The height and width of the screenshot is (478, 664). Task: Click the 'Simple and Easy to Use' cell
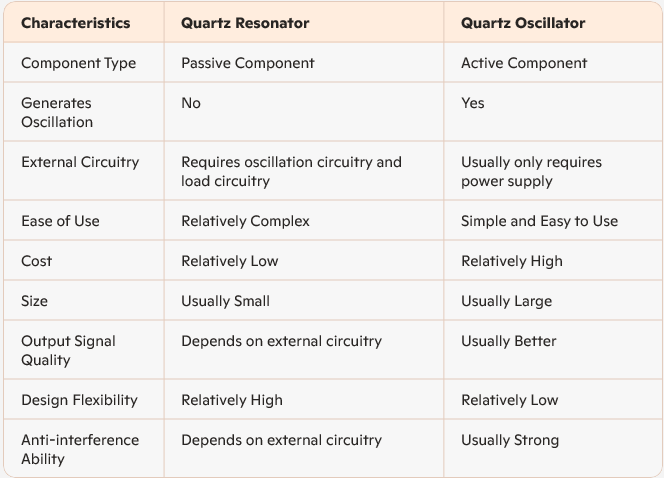coord(539,221)
